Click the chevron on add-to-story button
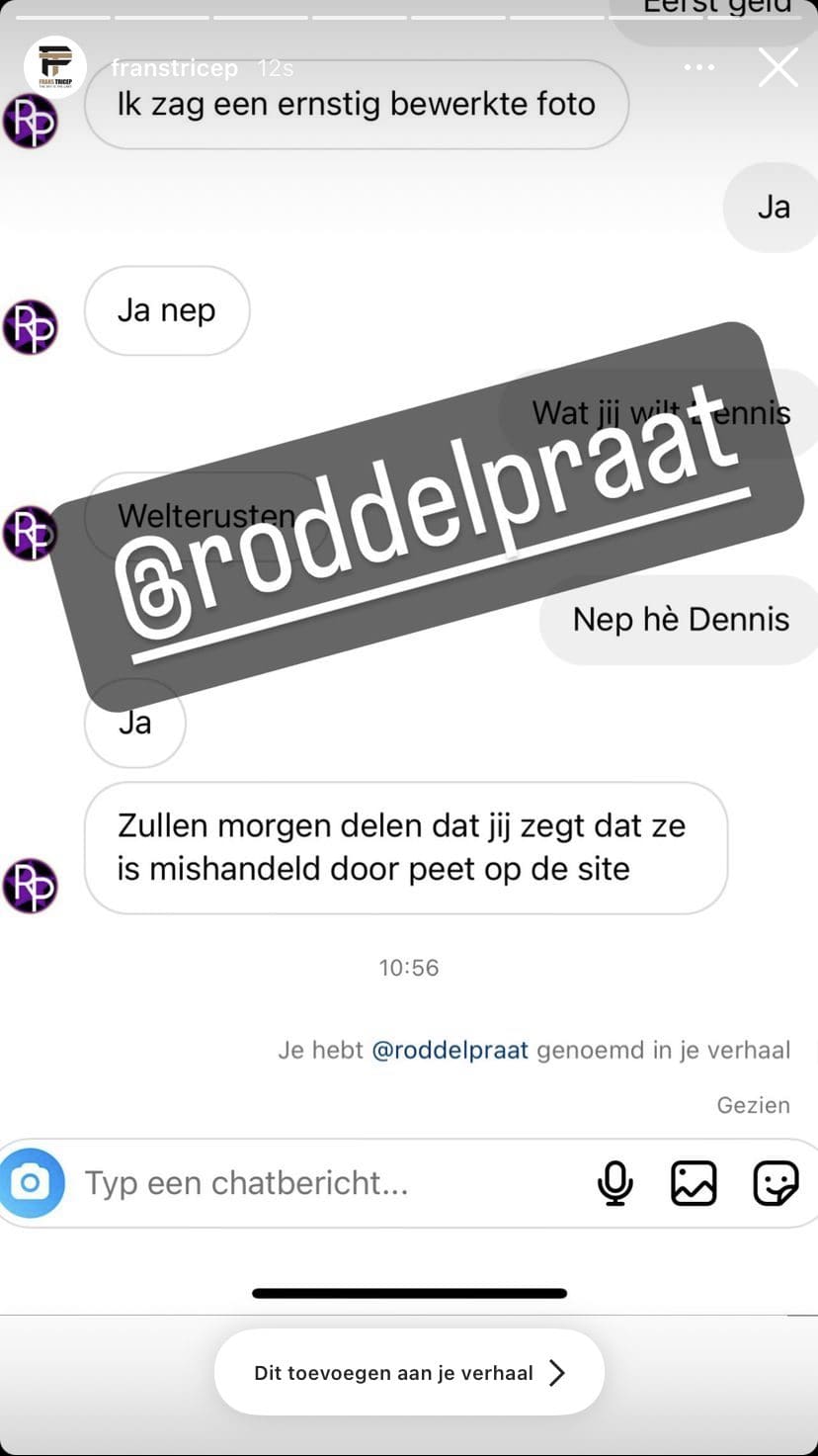Image resolution: width=818 pixels, height=1456 pixels. pos(557,1372)
